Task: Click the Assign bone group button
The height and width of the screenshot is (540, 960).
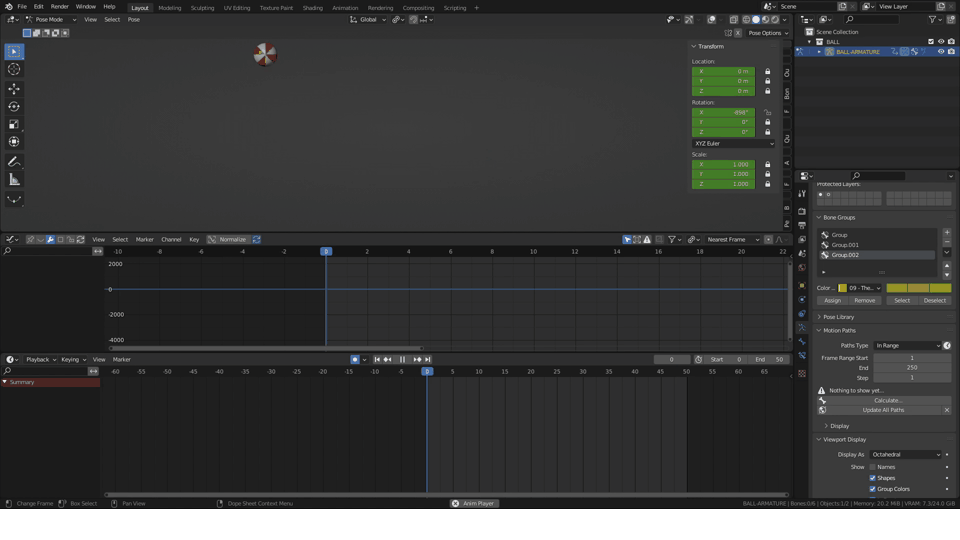Action: (x=832, y=301)
